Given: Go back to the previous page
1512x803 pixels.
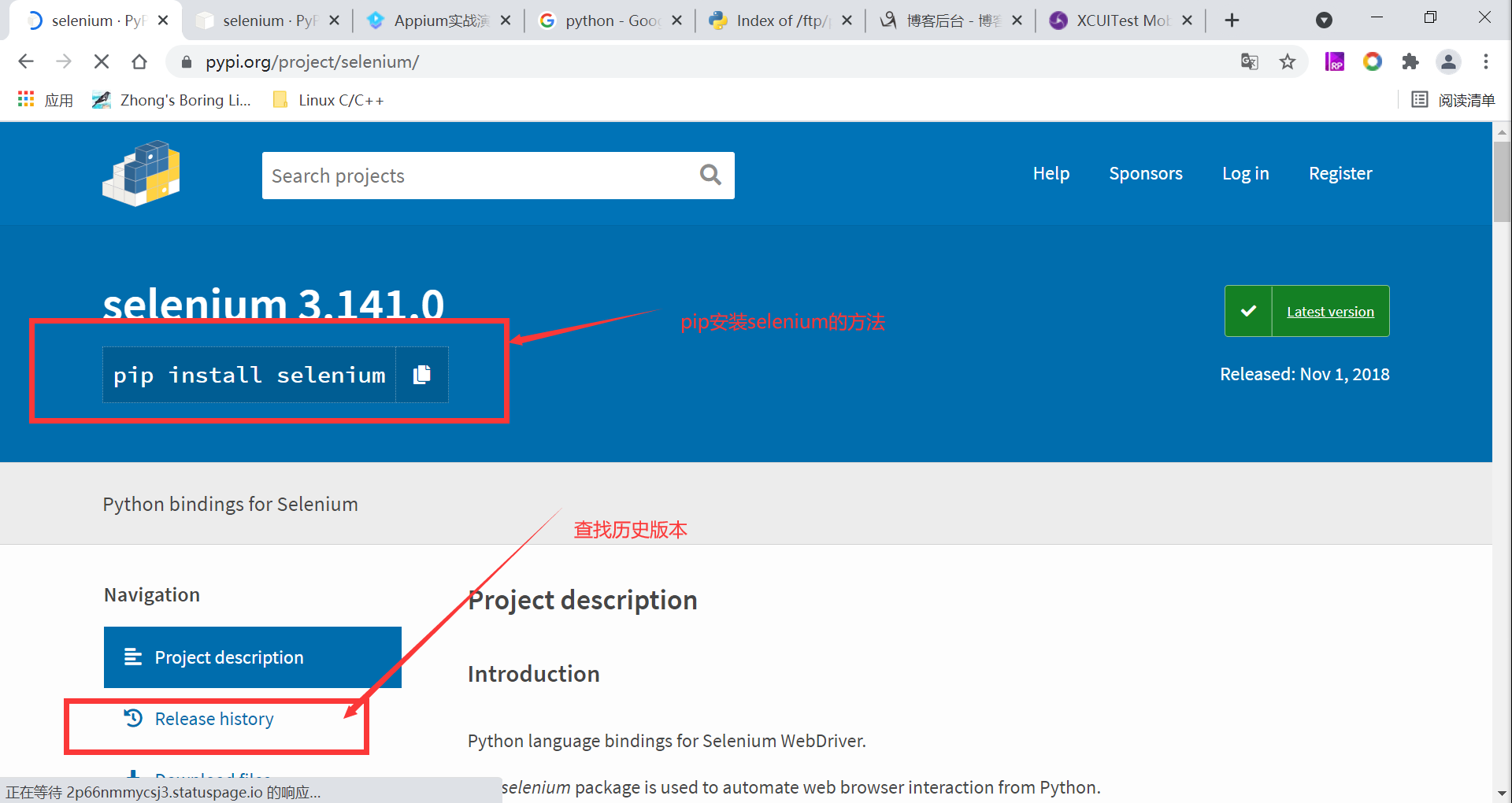Looking at the screenshot, I should pyautogui.click(x=26, y=61).
